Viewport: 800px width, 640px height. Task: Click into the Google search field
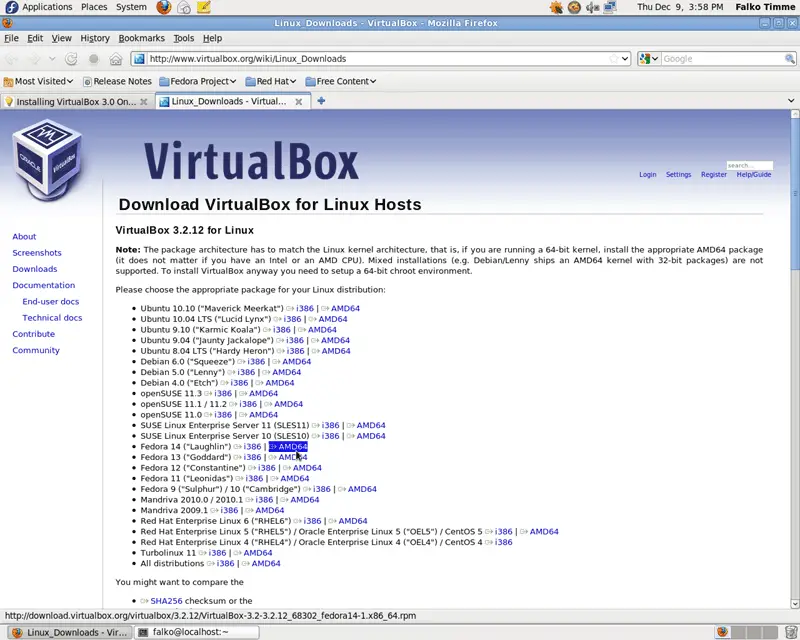pyautogui.click(x=722, y=59)
